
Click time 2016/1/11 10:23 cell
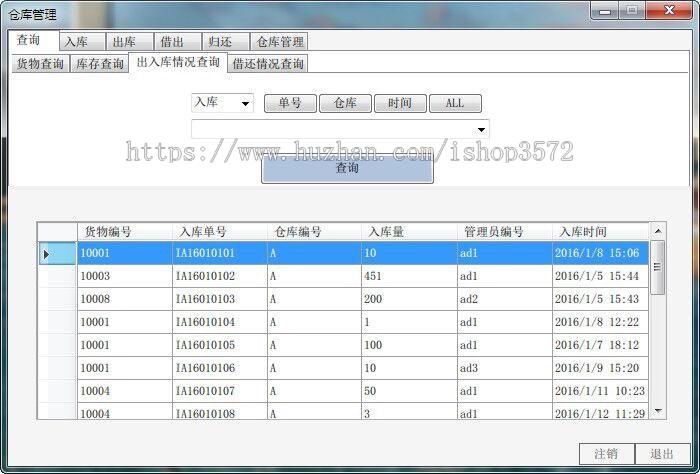click(600, 391)
